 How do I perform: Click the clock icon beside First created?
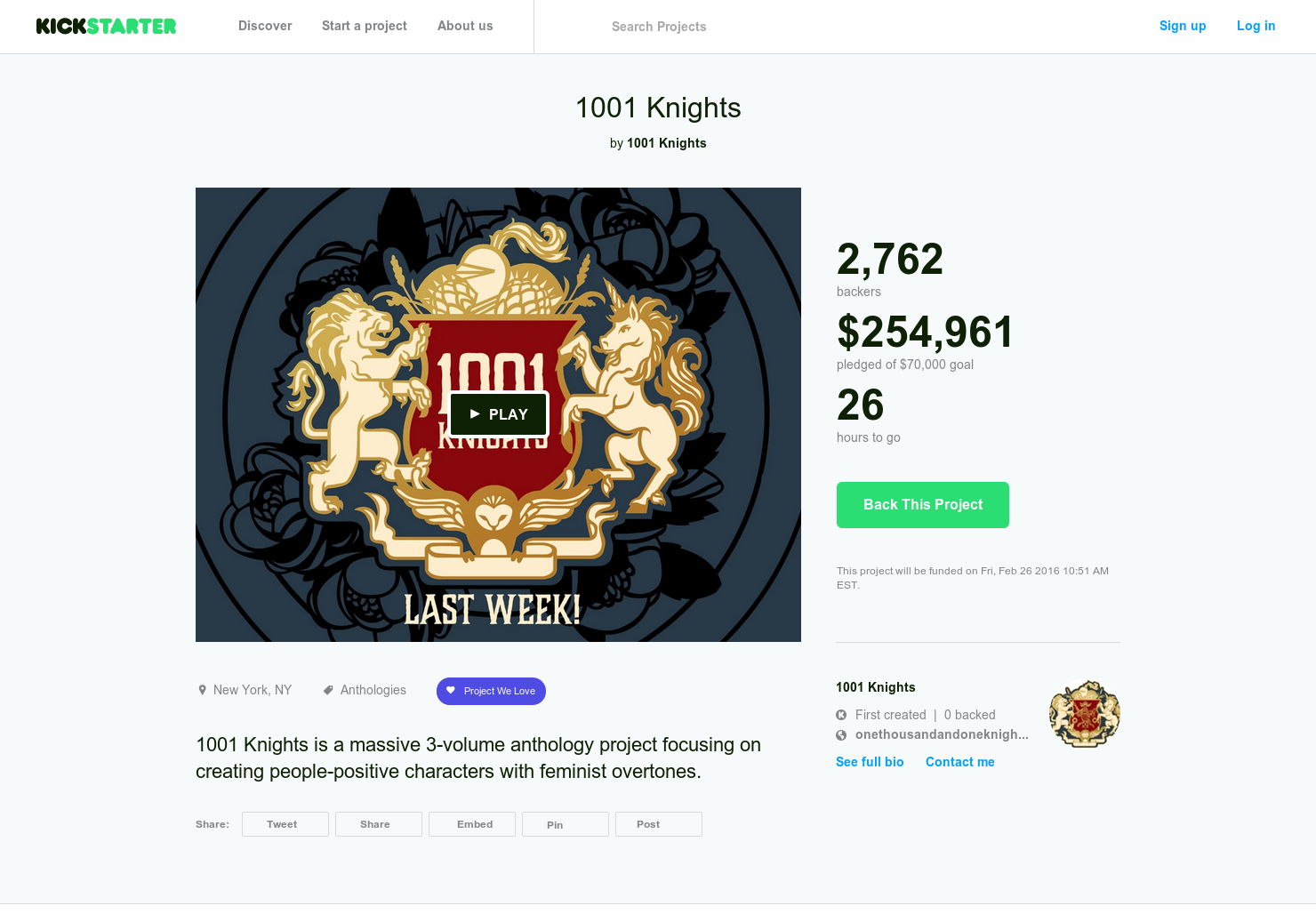(841, 715)
